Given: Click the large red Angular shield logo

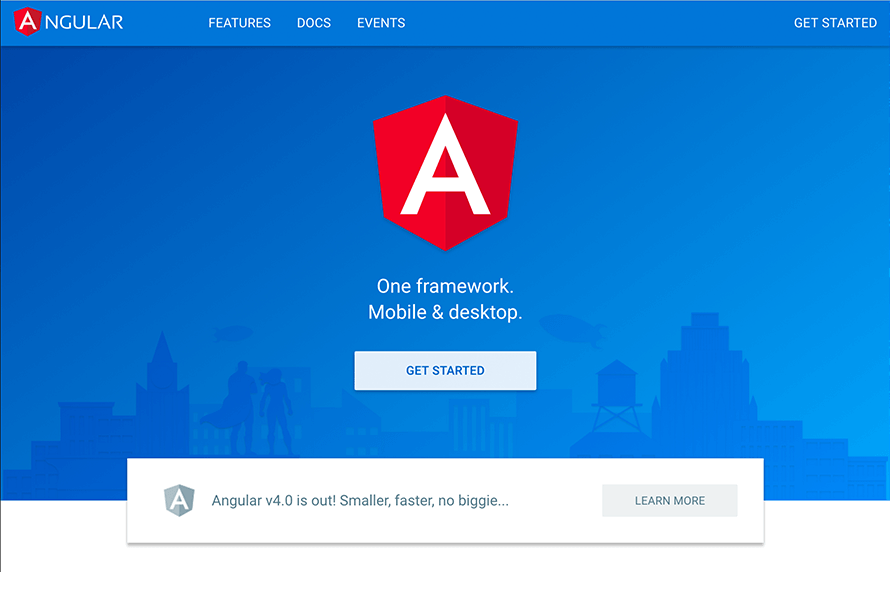Looking at the screenshot, I should [446, 173].
